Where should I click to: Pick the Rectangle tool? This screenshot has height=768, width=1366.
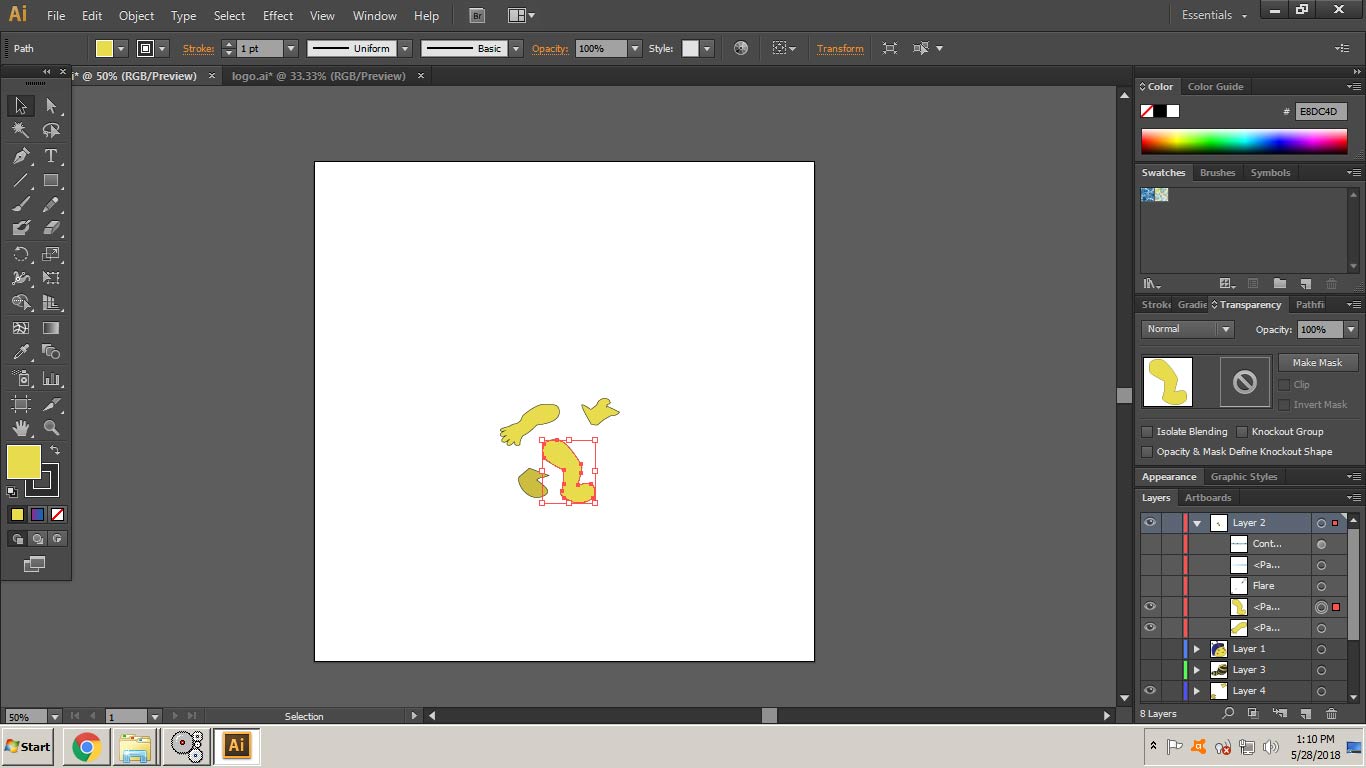[x=51, y=181]
